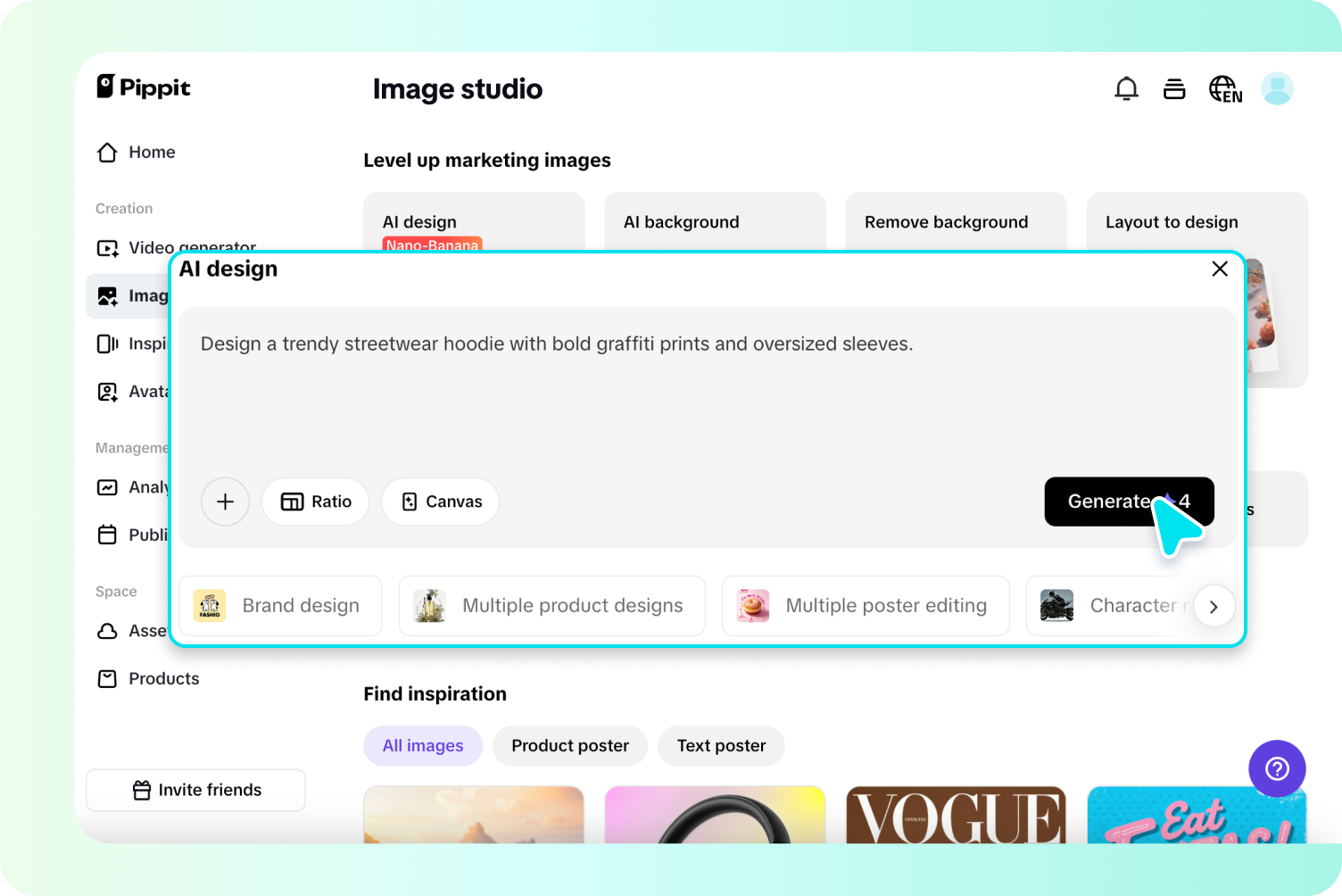Click the Image studio page heading
This screenshot has height=896, width=1342.
tap(458, 89)
